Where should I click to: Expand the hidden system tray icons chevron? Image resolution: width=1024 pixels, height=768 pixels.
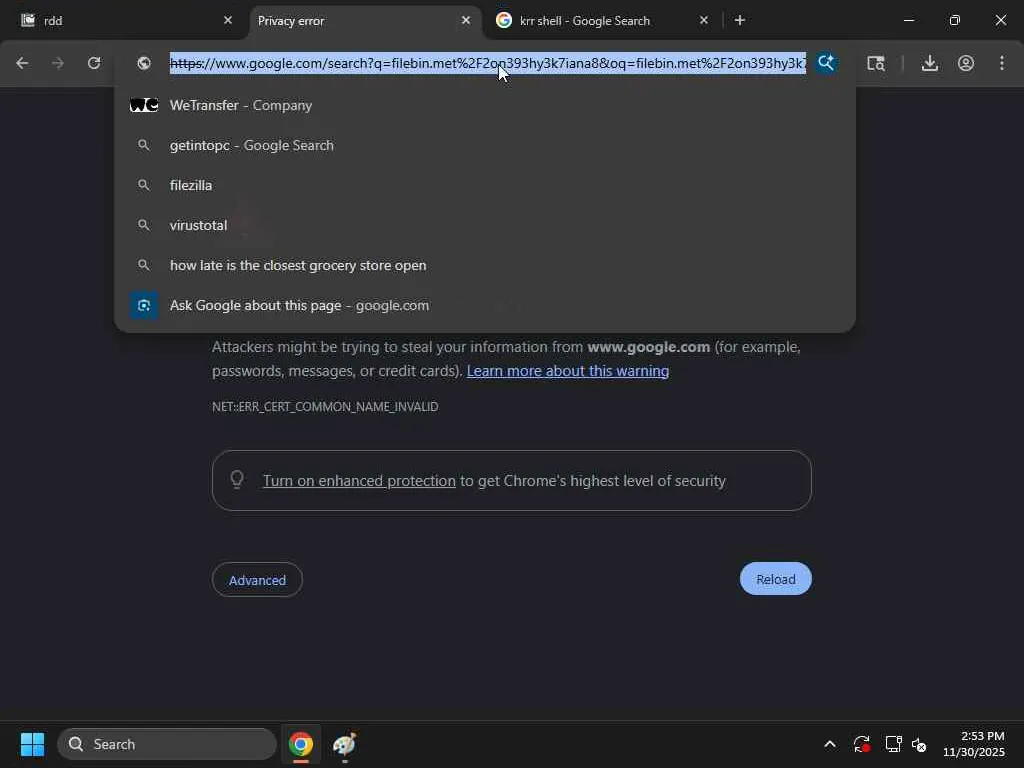pyautogui.click(x=830, y=744)
